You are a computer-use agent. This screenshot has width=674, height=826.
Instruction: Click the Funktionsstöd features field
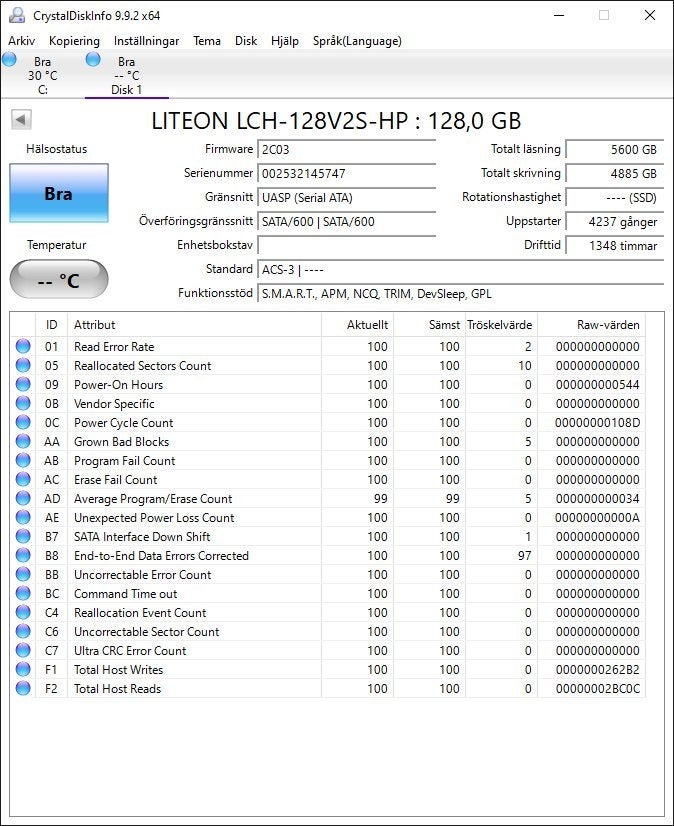pos(461,293)
